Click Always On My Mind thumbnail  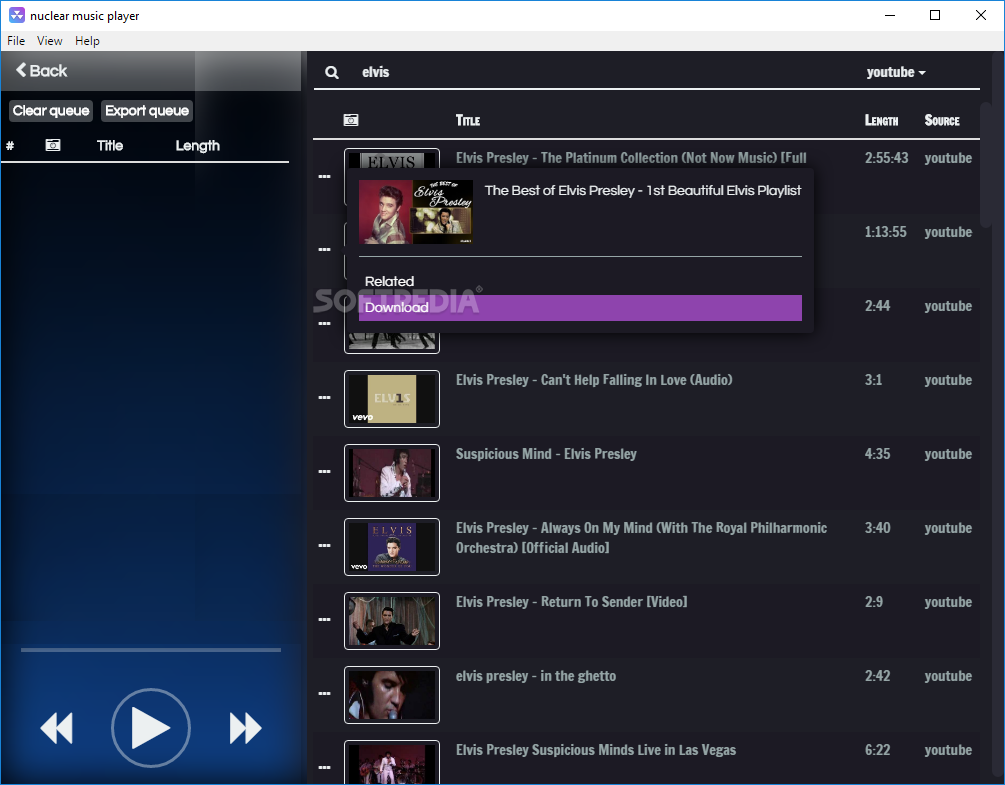pos(392,547)
